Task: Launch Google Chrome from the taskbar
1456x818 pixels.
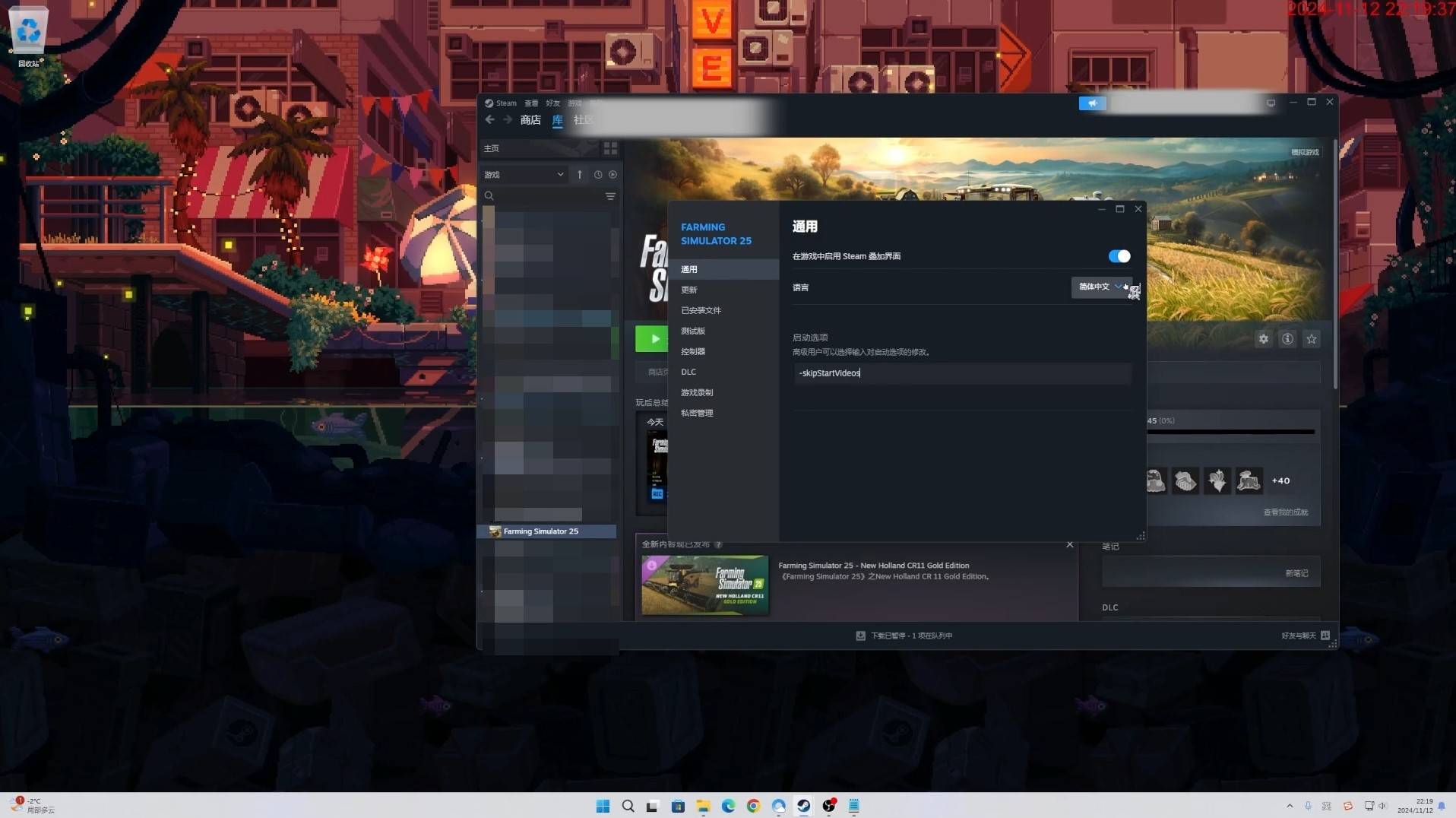Action: click(x=753, y=806)
